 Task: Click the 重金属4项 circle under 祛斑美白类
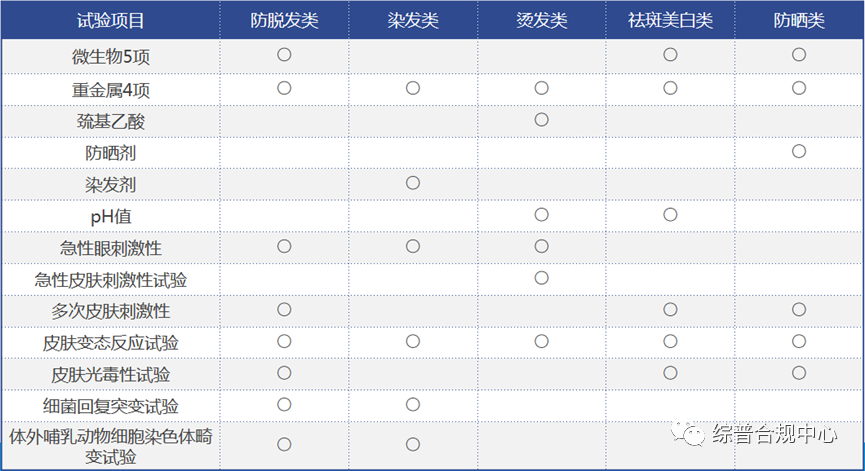[670, 88]
